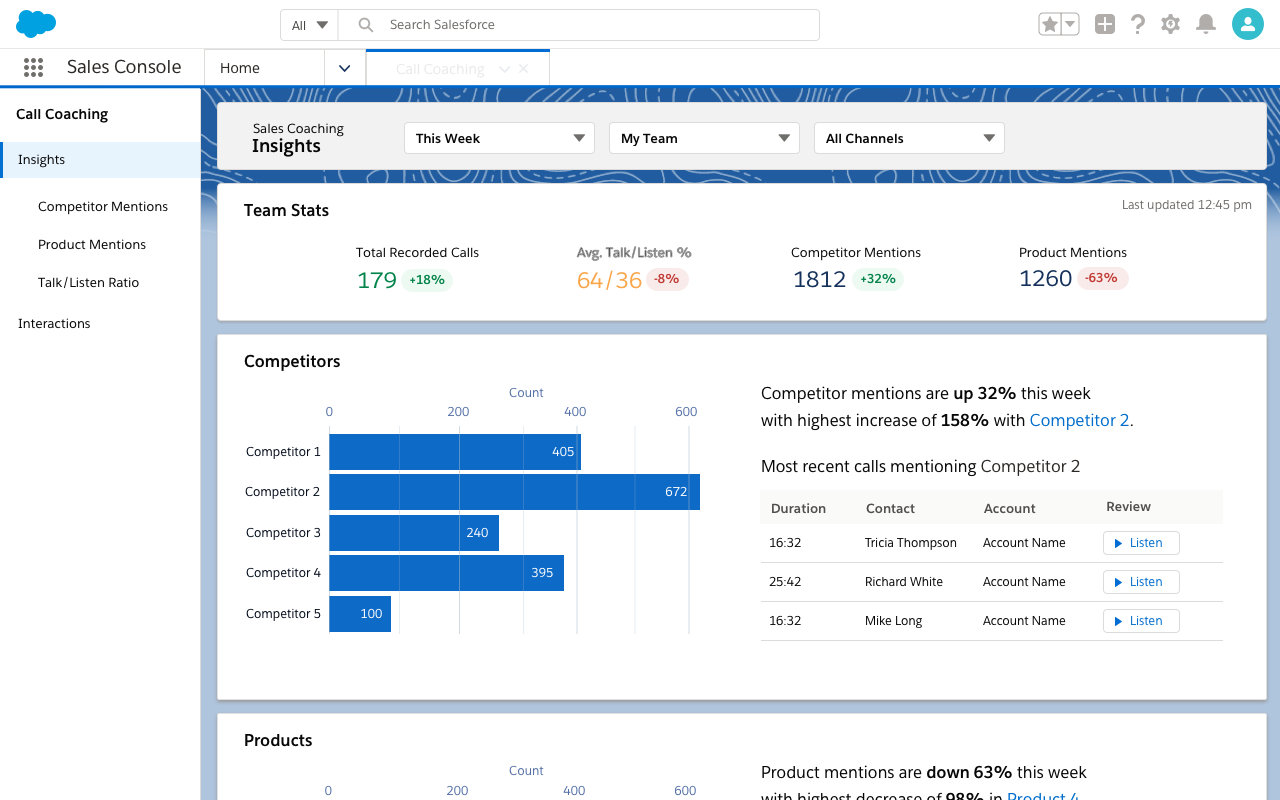View notifications bell icon
The image size is (1280, 800).
pos(1206,25)
